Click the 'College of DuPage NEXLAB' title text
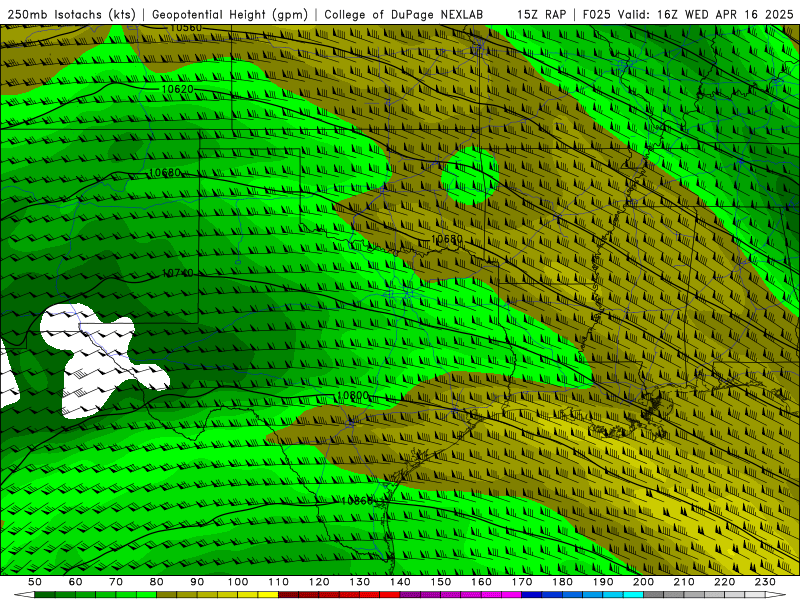 click(404, 15)
